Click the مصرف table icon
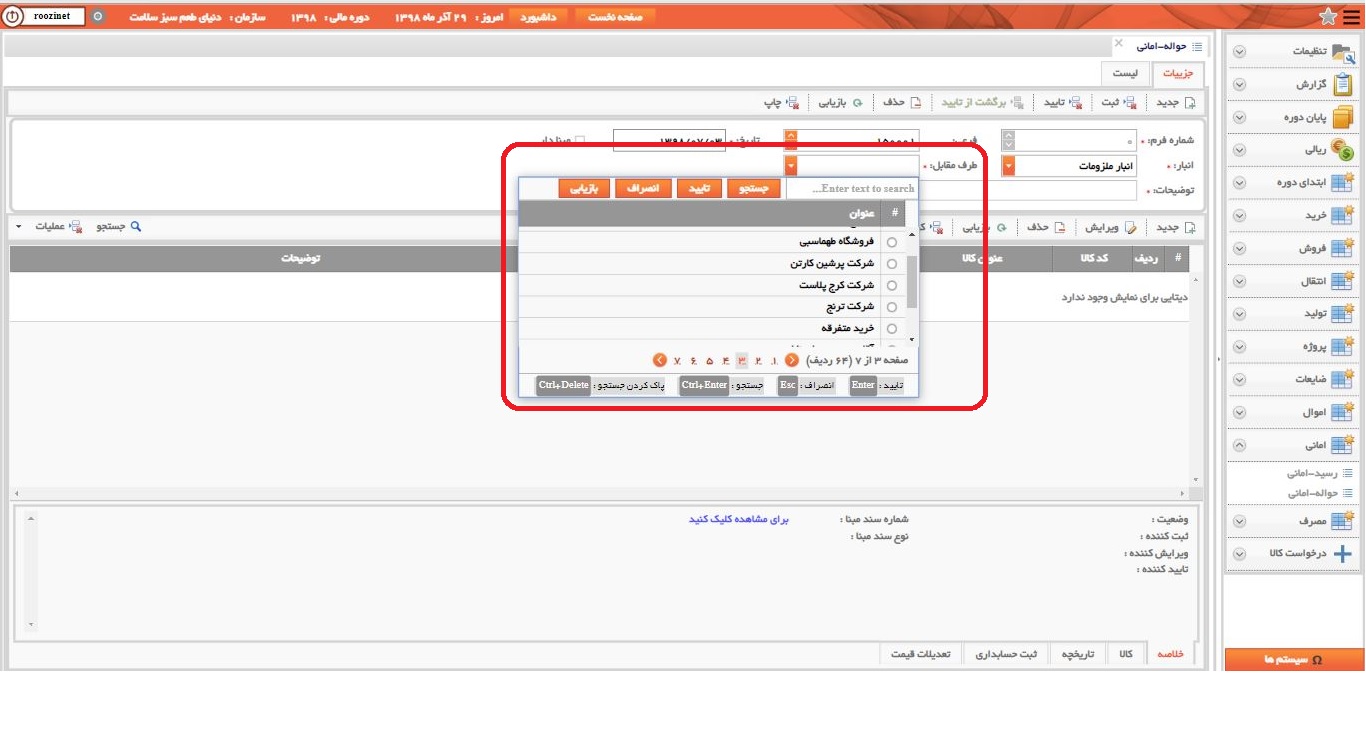 1343,521
